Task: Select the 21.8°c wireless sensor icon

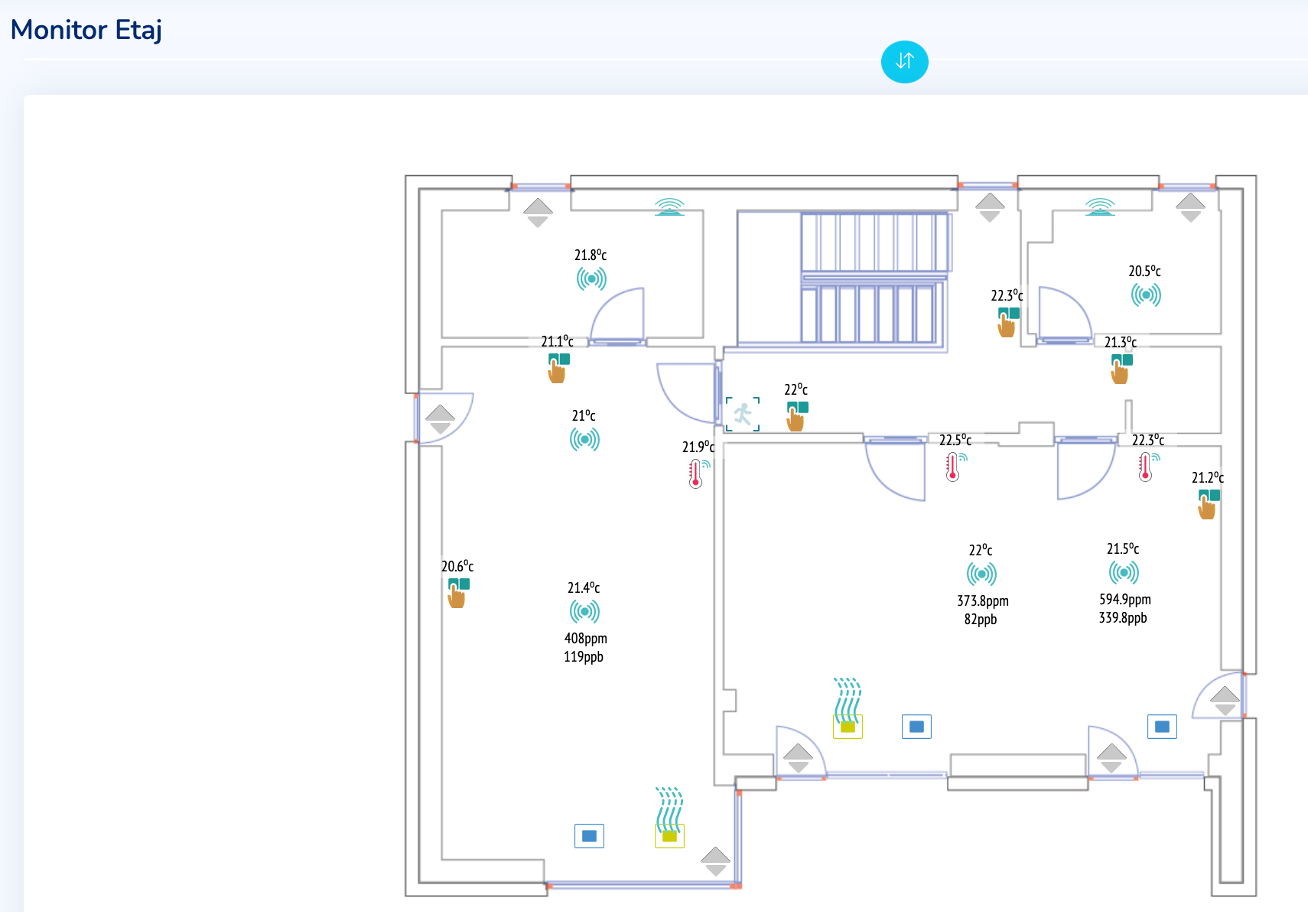Action: pyautogui.click(x=591, y=278)
